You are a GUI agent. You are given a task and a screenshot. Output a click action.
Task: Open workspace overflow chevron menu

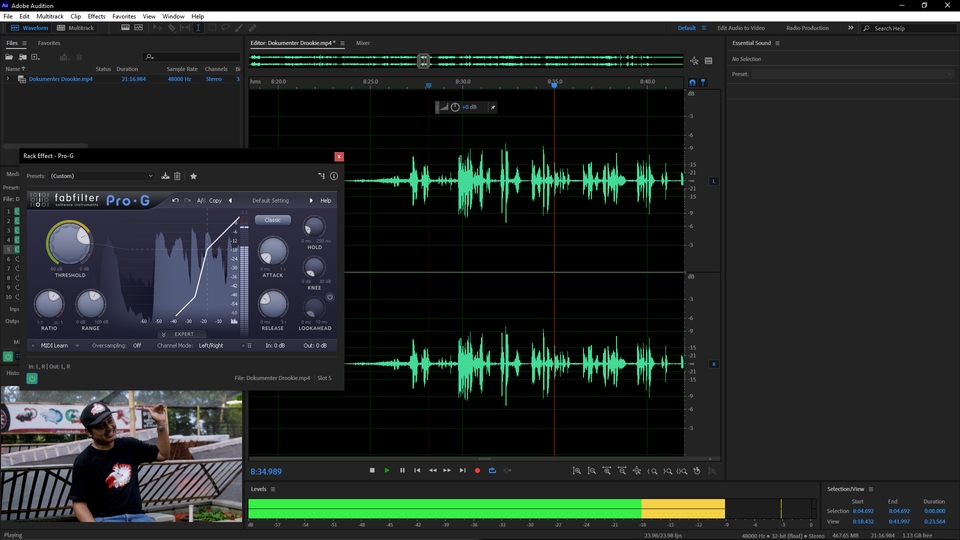[850, 28]
